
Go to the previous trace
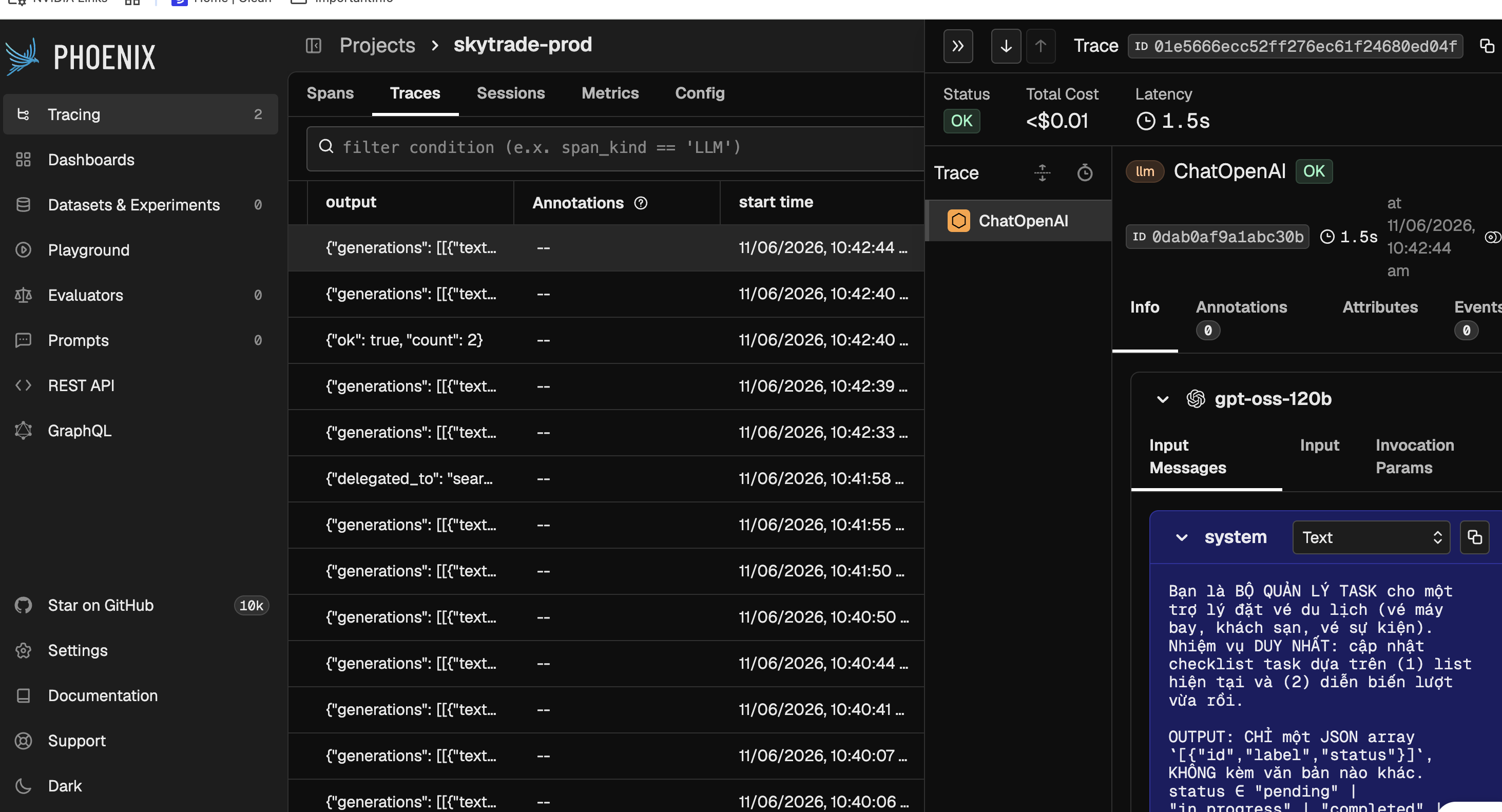[1041, 46]
